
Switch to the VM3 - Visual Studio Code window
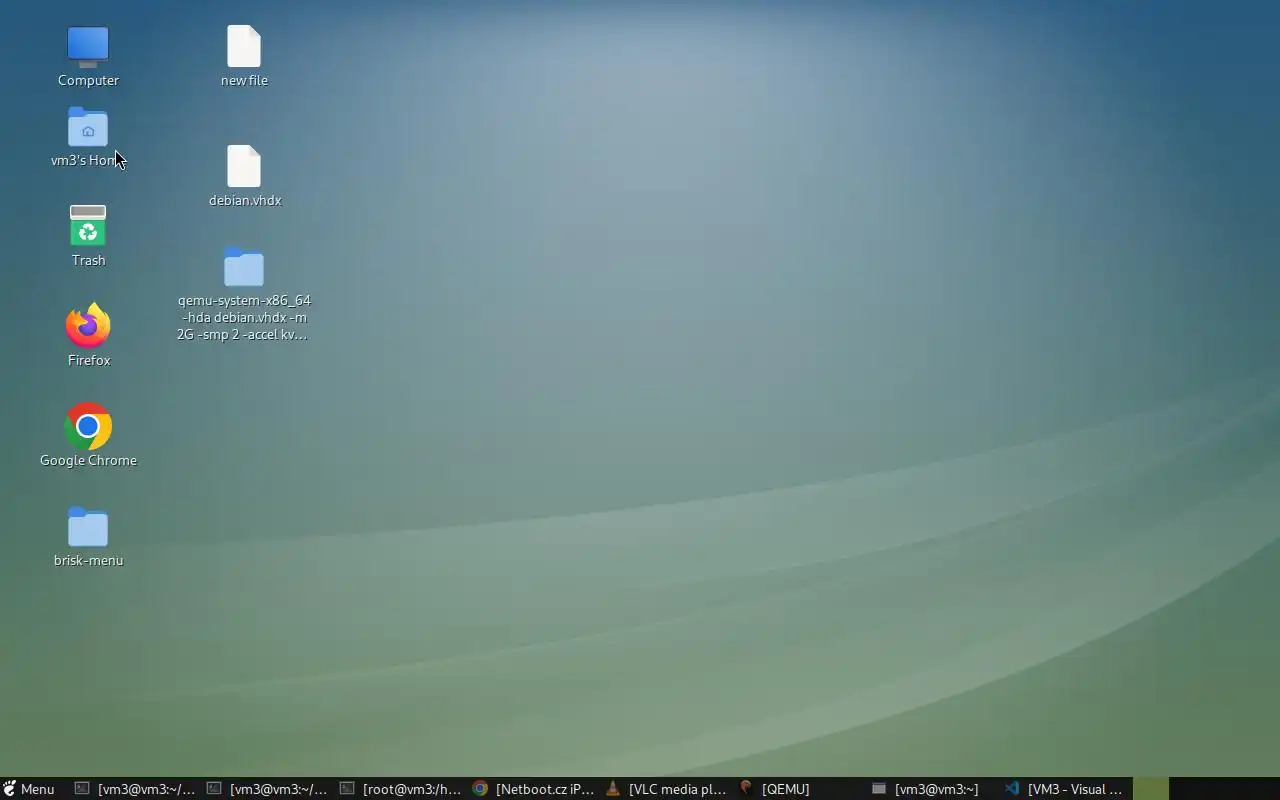(x=1066, y=789)
